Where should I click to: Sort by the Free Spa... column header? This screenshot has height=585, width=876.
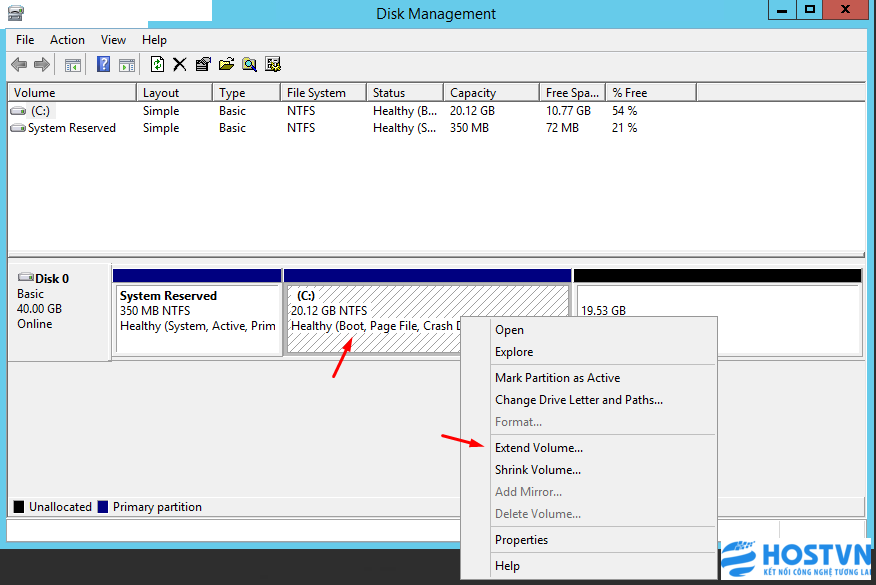click(573, 93)
